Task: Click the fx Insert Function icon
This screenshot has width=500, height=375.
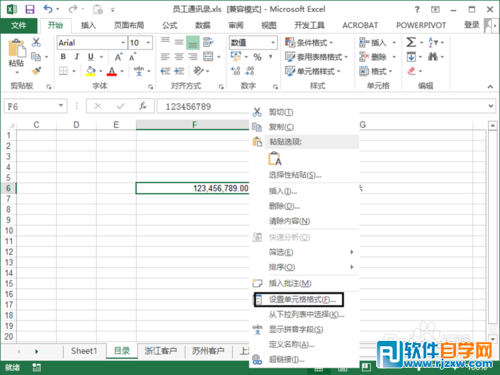Action: (x=143, y=106)
